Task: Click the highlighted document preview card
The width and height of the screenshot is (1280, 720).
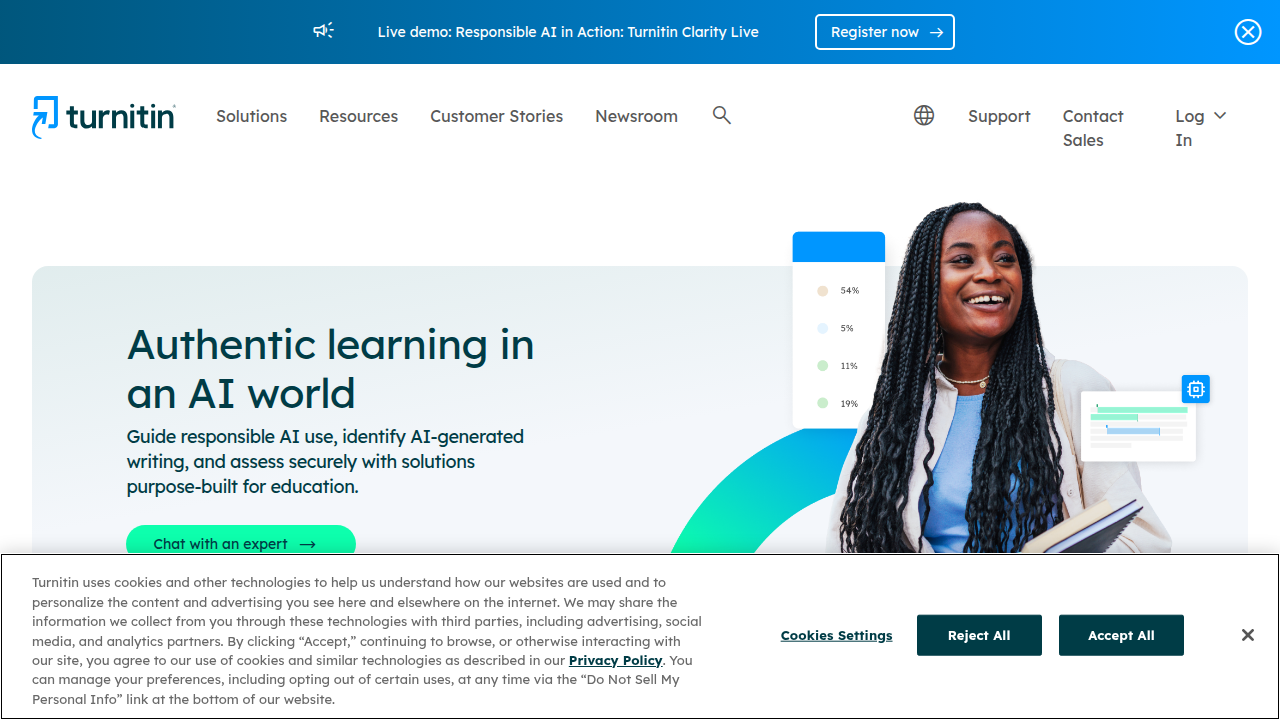Action: (1138, 426)
